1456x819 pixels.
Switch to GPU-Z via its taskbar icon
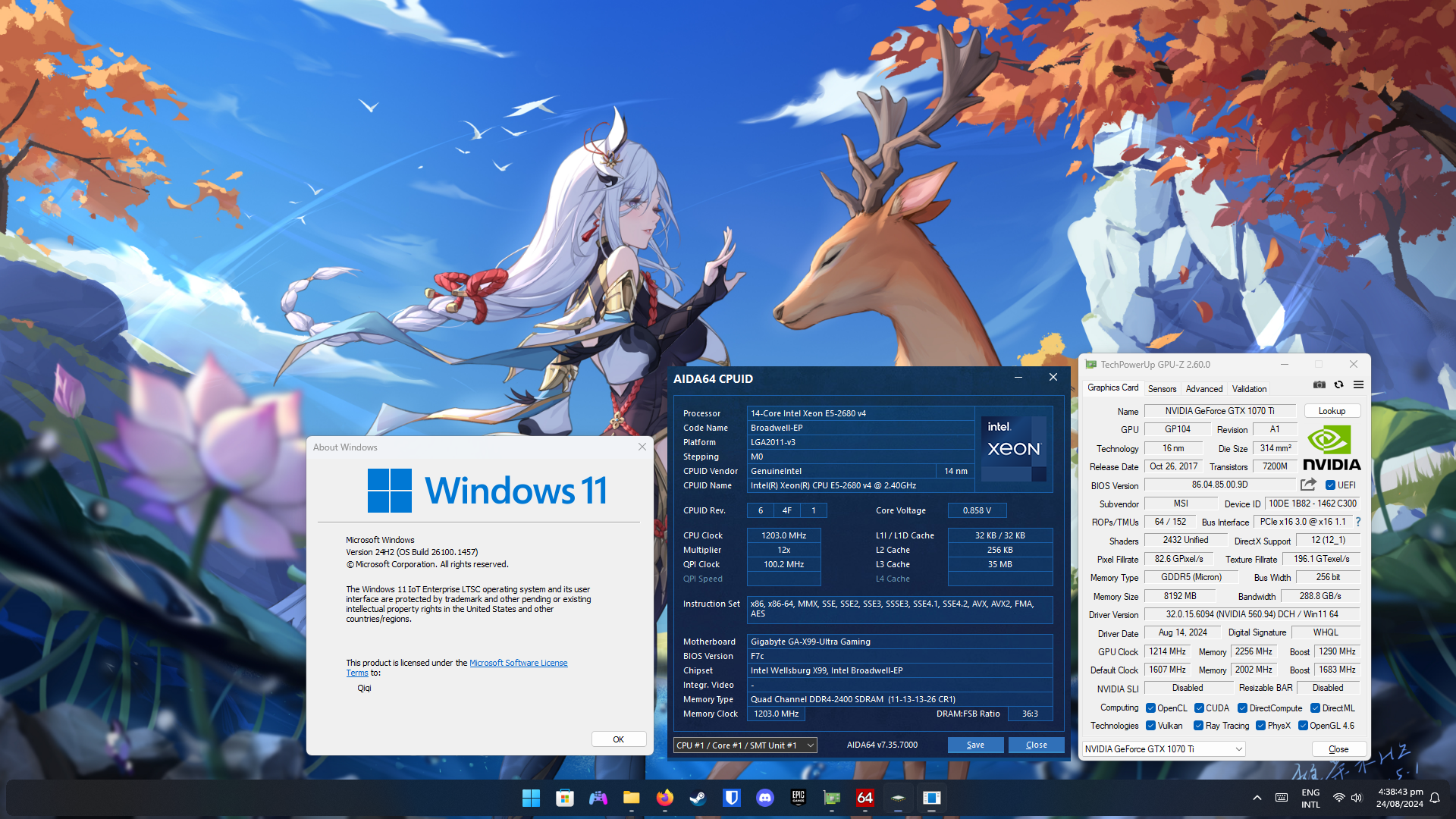[832, 798]
